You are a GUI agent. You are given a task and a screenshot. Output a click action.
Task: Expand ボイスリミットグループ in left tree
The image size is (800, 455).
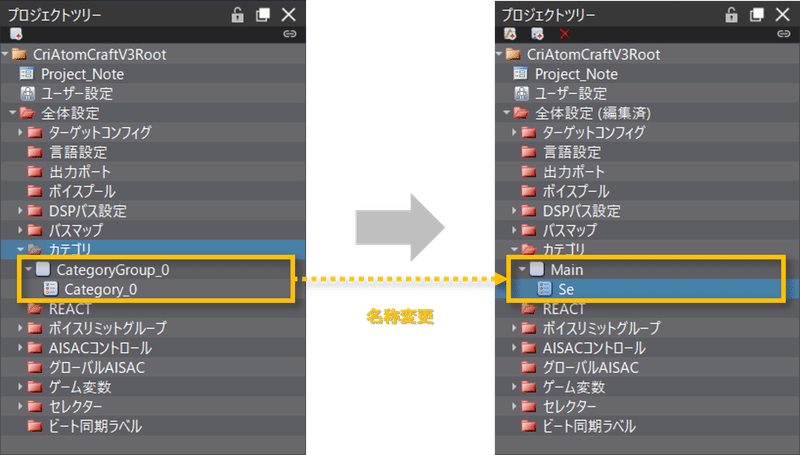pyautogui.click(x=20, y=328)
